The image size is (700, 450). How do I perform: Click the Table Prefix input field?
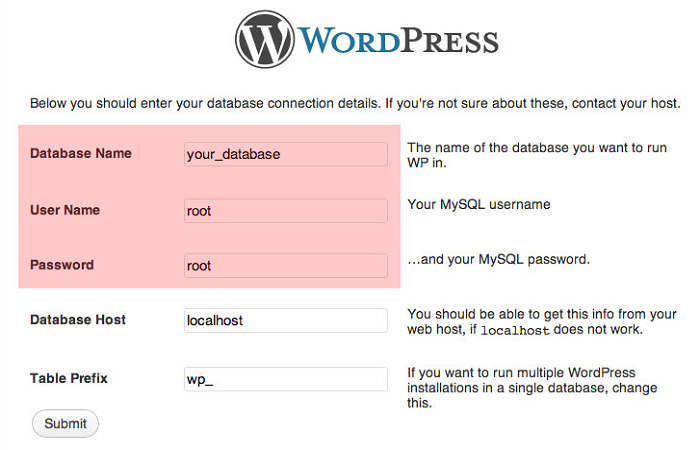286,380
